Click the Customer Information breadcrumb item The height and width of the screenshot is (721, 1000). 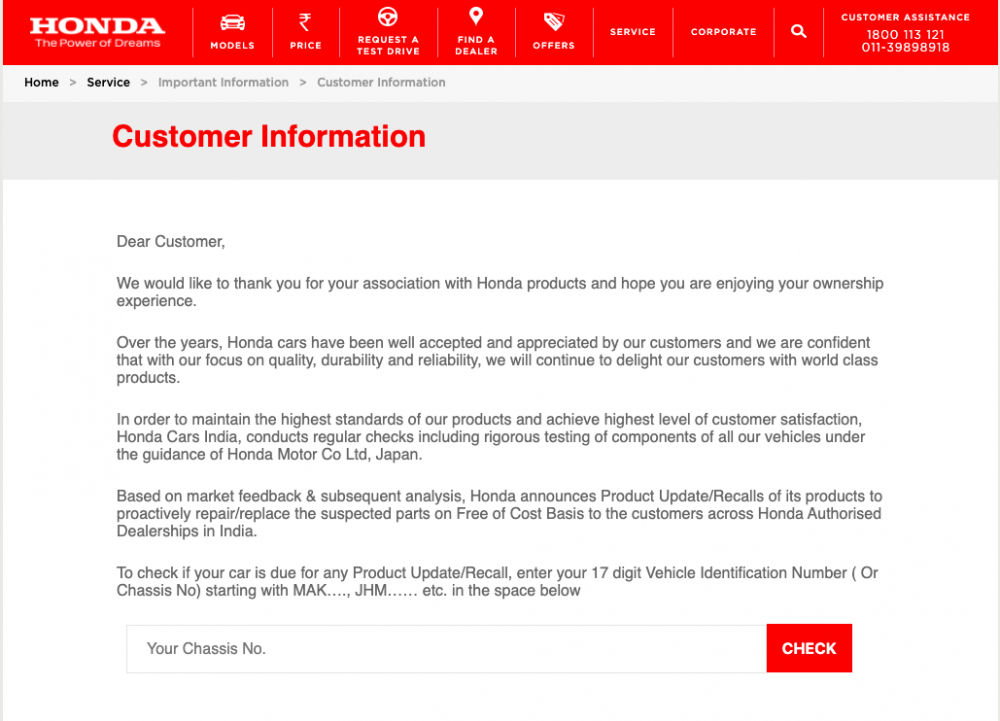tap(381, 82)
